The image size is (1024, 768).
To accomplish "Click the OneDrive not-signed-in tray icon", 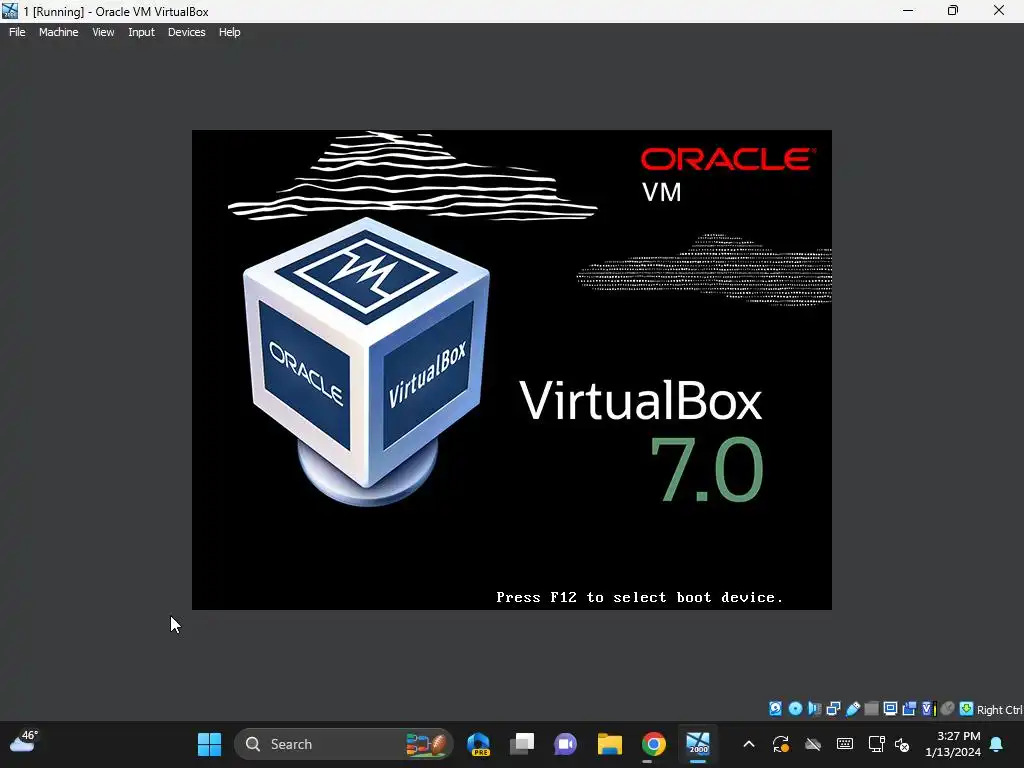I will (812, 744).
